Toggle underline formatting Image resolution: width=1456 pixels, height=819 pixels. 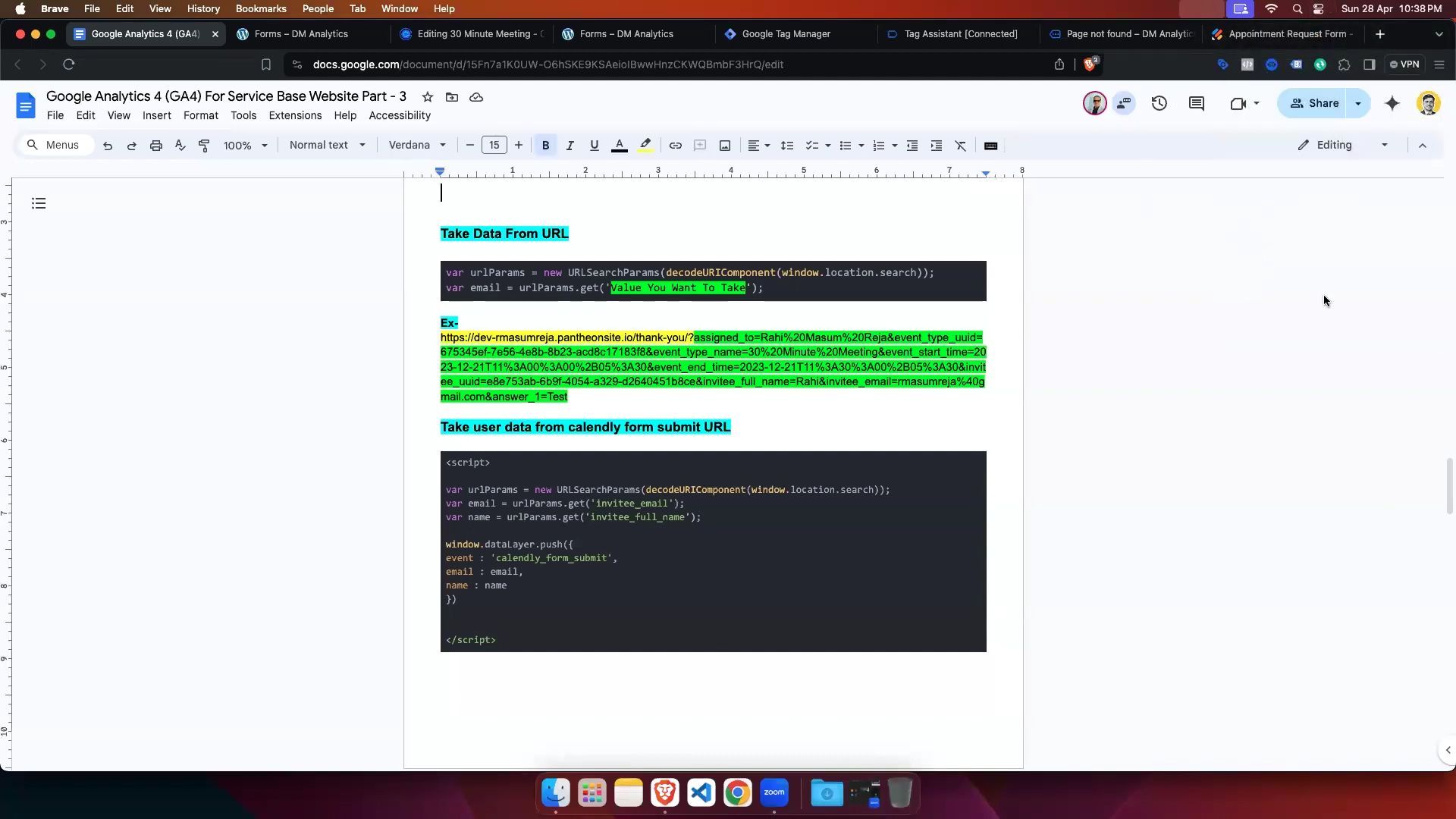point(594,146)
